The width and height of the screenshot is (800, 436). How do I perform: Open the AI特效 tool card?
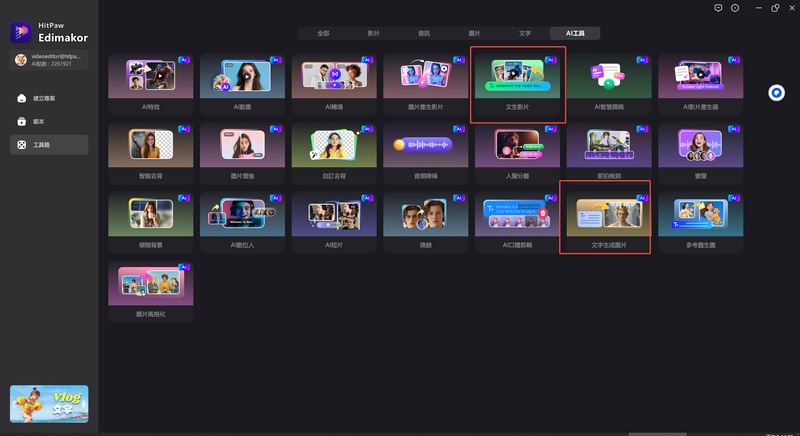click(x=151, y=85)
